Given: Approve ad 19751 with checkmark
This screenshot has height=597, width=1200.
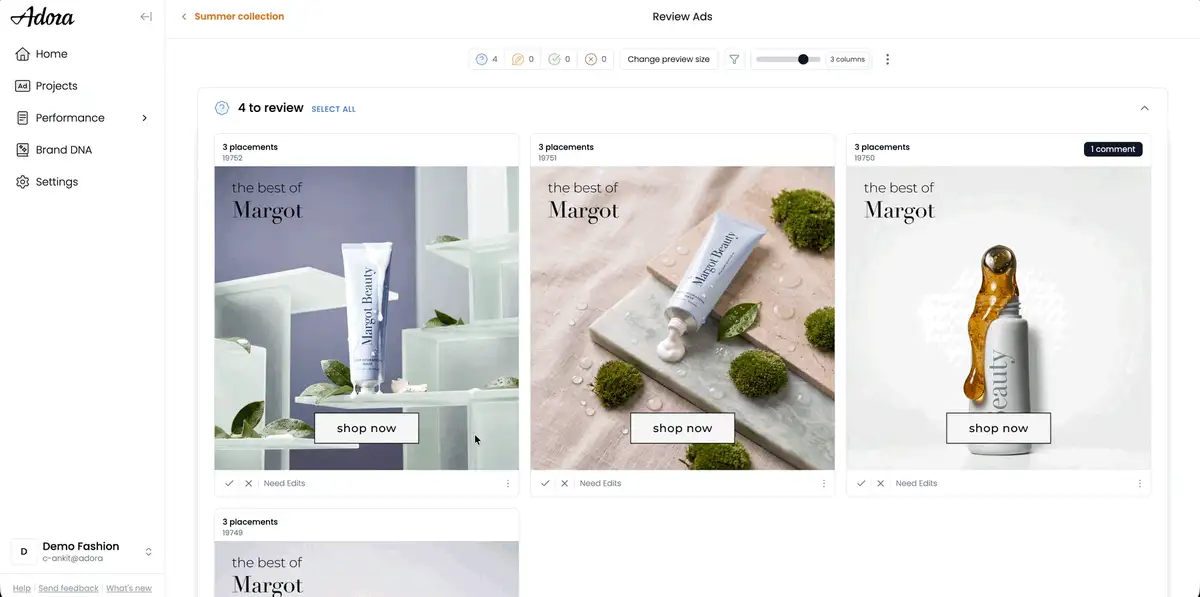Looking at the screenshot, I should 545,483.
